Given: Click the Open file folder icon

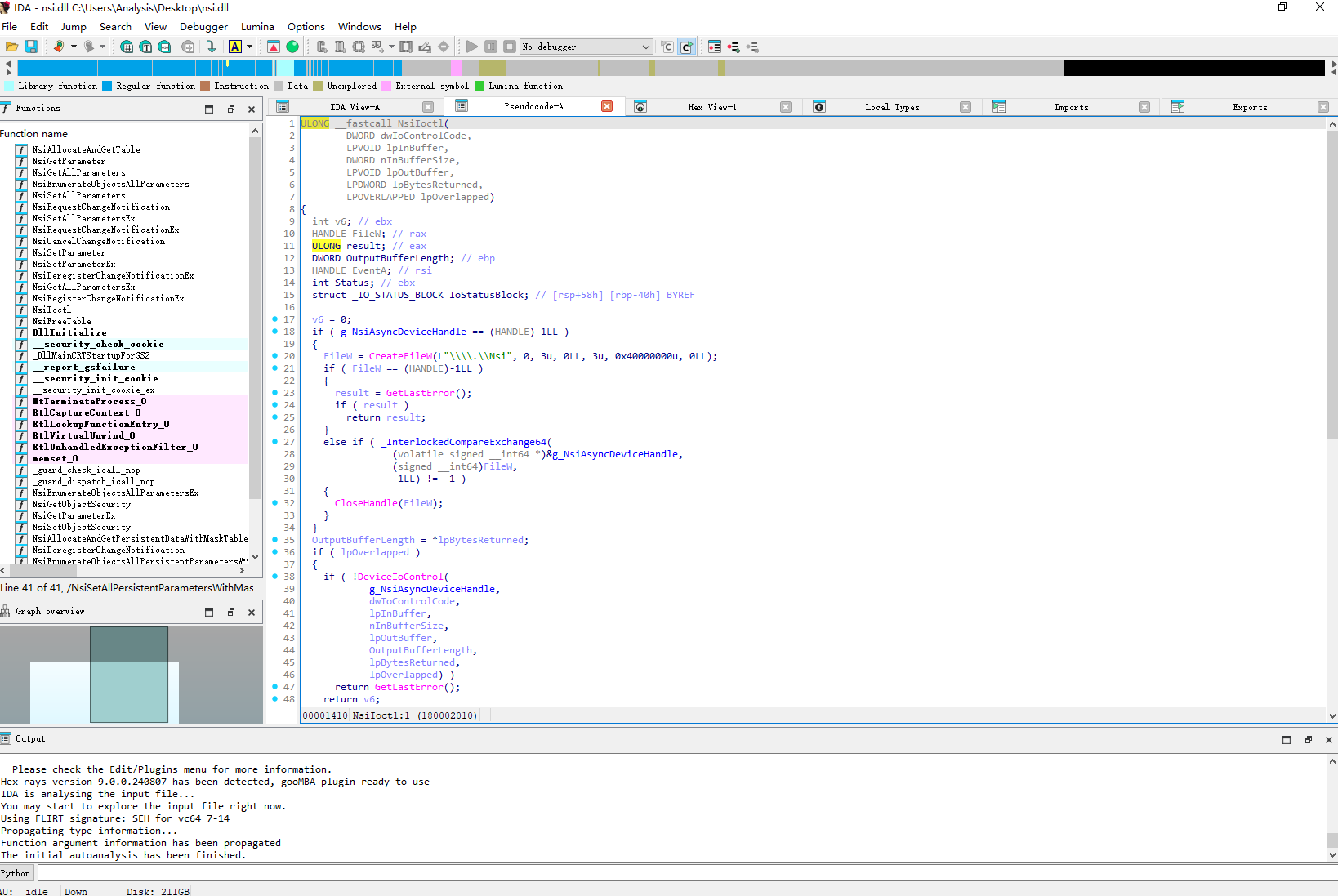Looking at the screenshot, I should (11, 47).
